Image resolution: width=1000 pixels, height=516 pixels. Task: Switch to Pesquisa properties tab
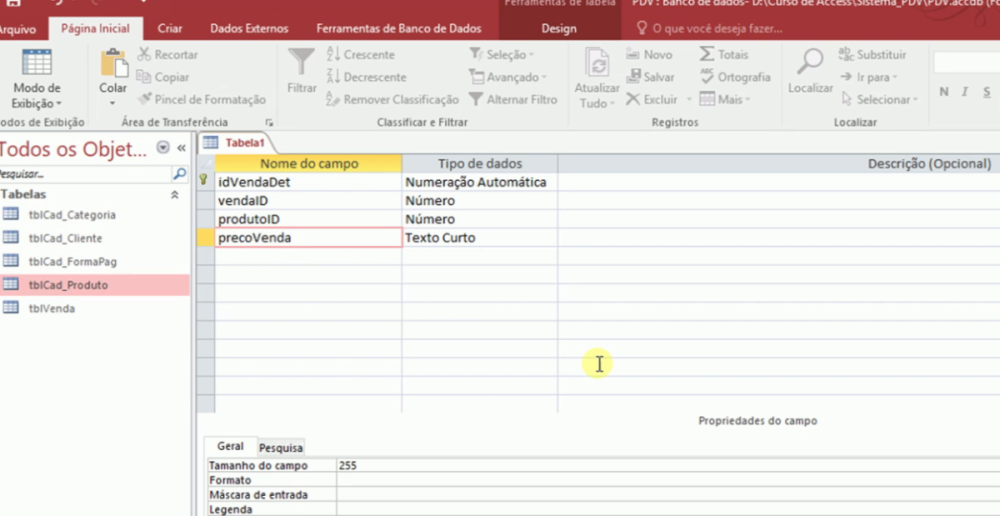click(x=281, y=448)
